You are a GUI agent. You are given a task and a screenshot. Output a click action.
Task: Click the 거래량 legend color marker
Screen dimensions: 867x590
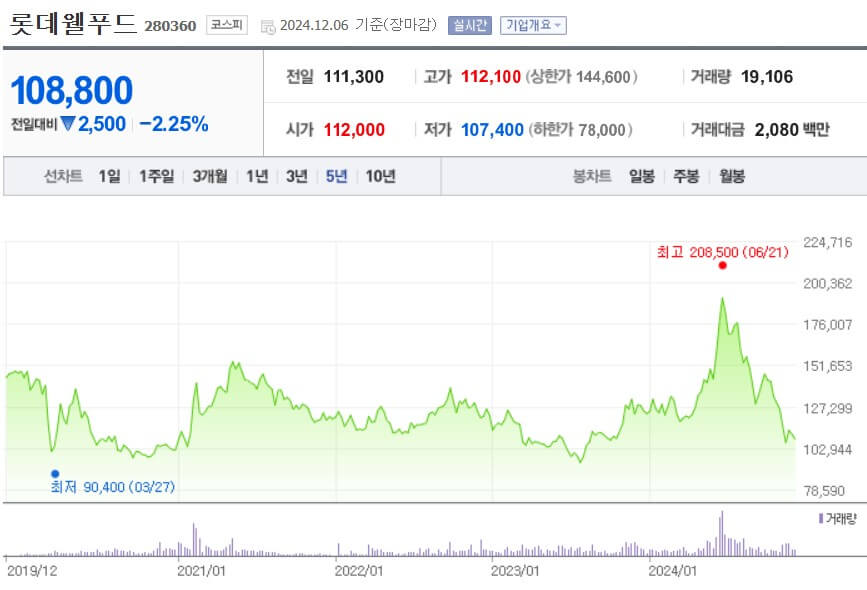(x=821, y=518)
